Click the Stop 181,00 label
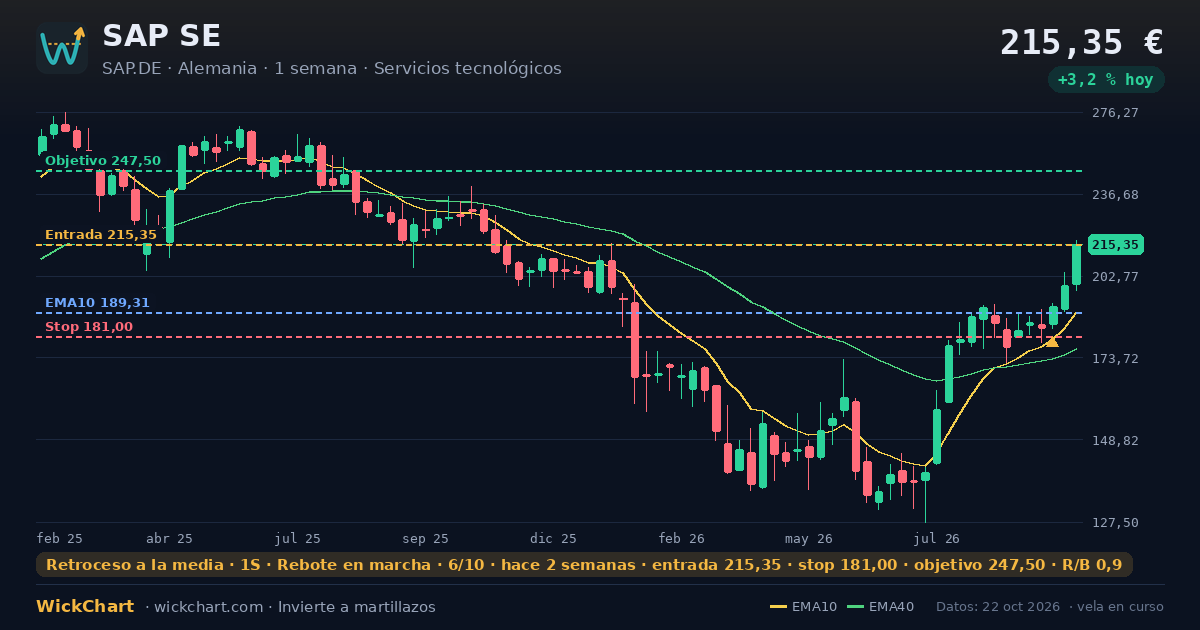The height and width of the screenshot is (630, 1200). (x=88, y=327)
